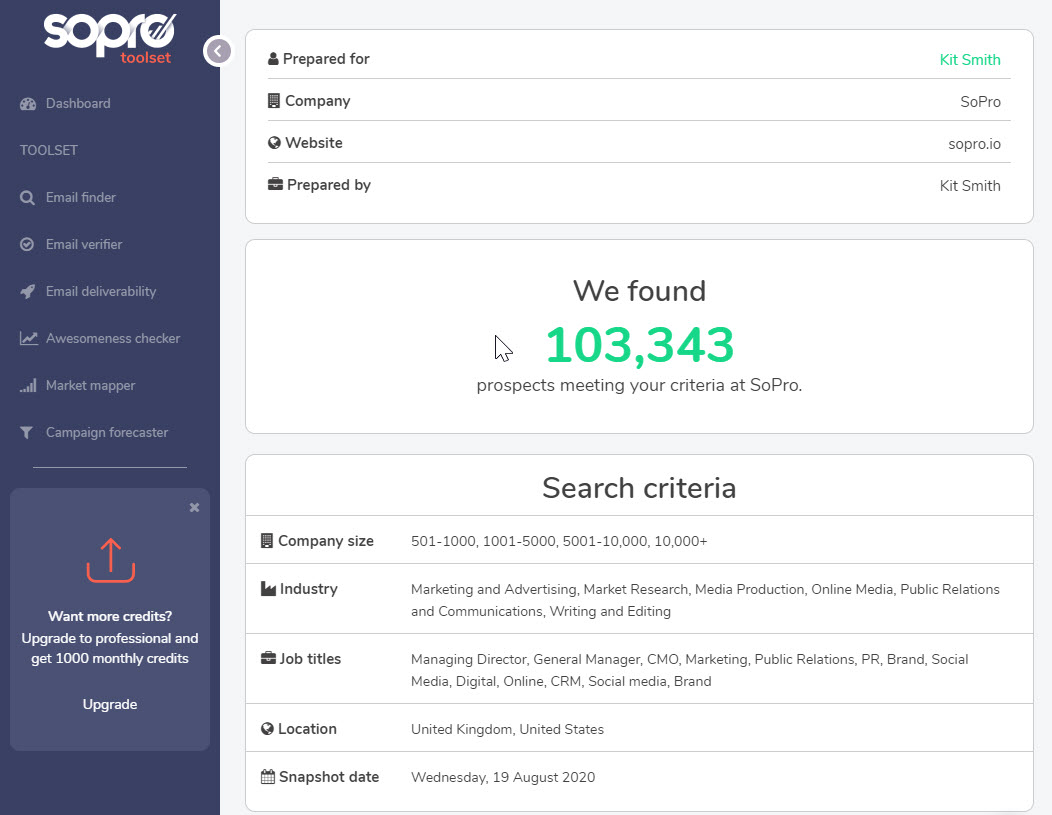The height and width of the screenshot is (815, 1052).
Task: Click the Company size building icon
Action: [266, 541]
